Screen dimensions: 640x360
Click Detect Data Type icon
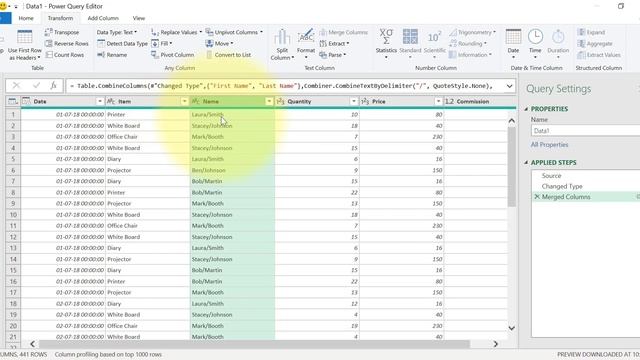pyautogui.click(x=101, y=43)
